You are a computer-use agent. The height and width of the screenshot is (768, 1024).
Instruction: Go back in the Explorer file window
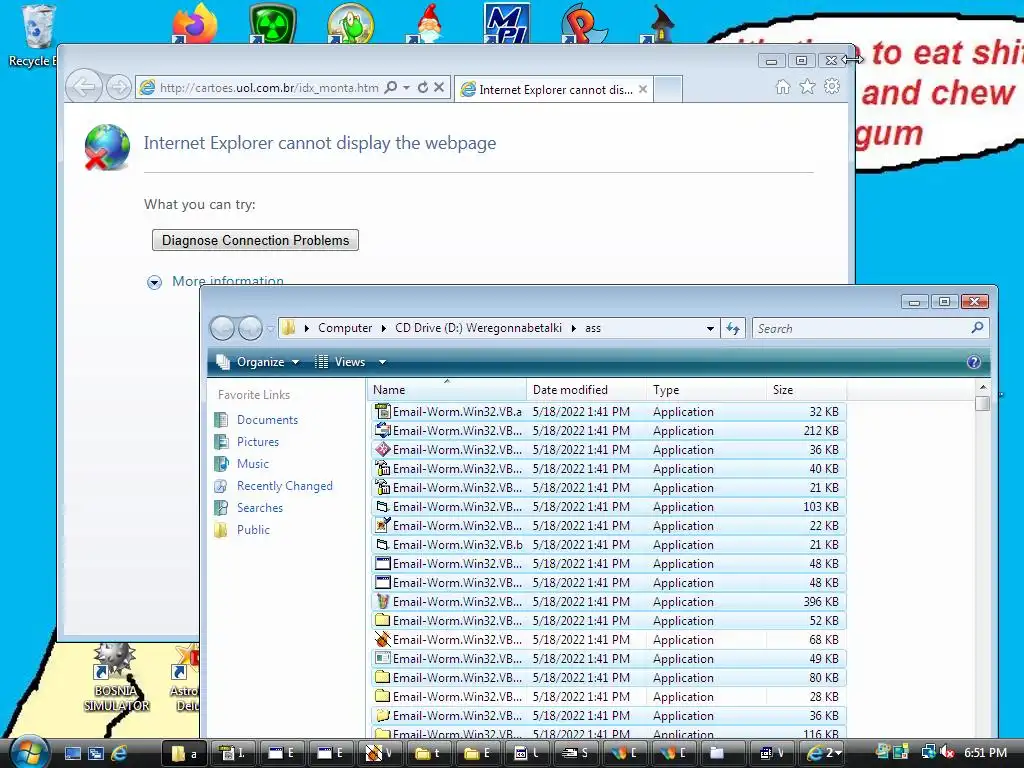tap(223, 328)
